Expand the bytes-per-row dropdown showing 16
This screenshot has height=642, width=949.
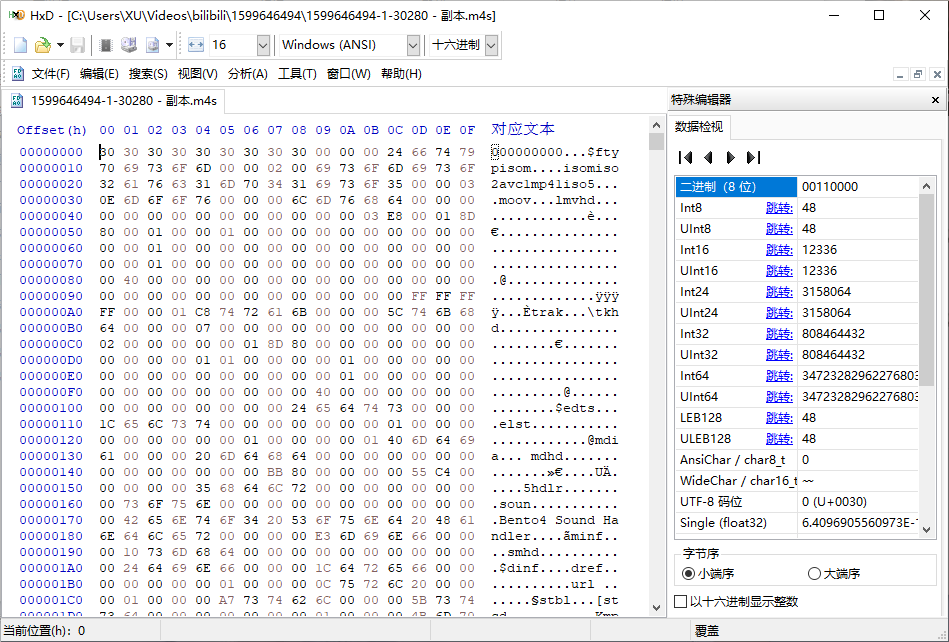[263, 45]
